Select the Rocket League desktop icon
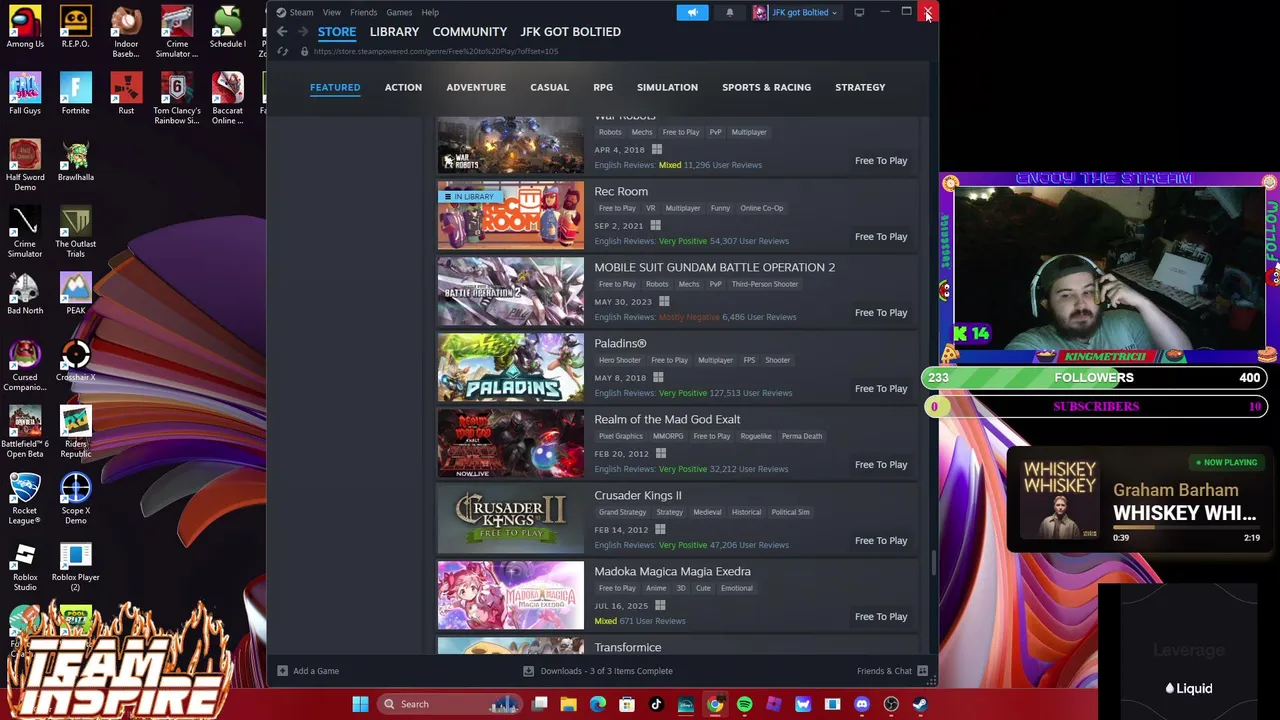Image resolution: width=1280 pixels, height=720 pixels. pos(25,499)
